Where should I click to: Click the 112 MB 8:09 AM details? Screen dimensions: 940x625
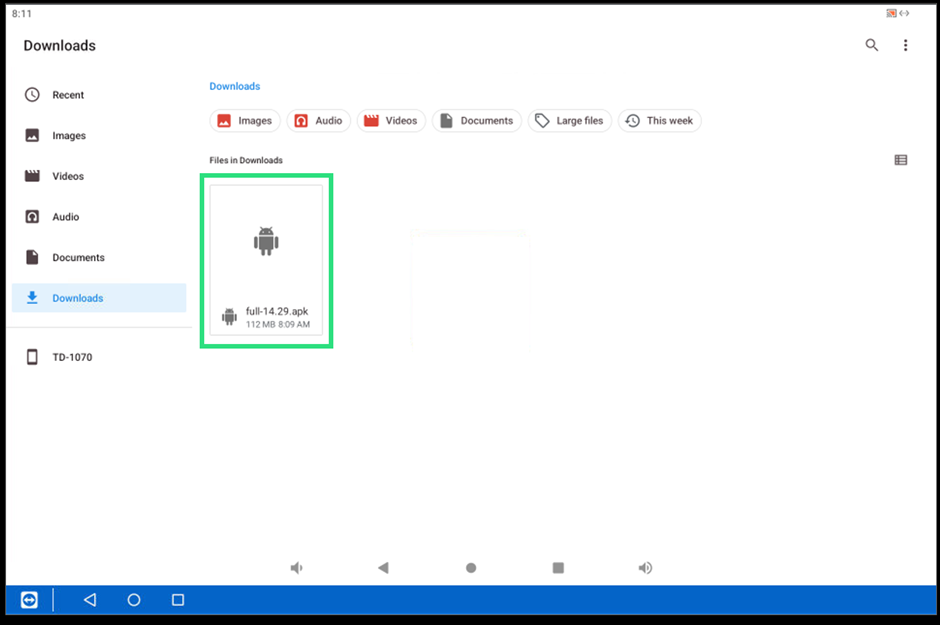(x=278, y=324)
